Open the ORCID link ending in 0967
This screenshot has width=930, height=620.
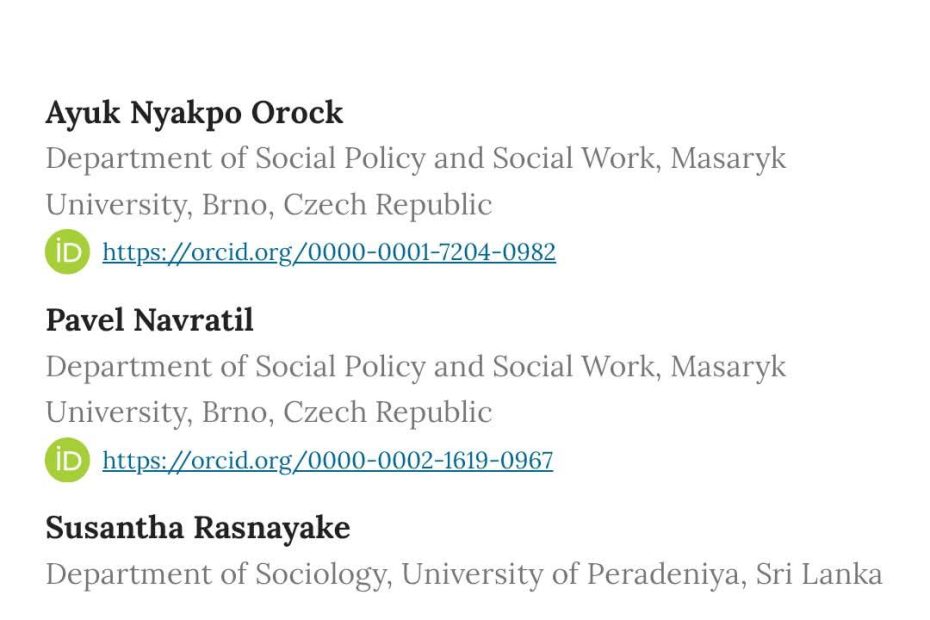coord(327,460)
